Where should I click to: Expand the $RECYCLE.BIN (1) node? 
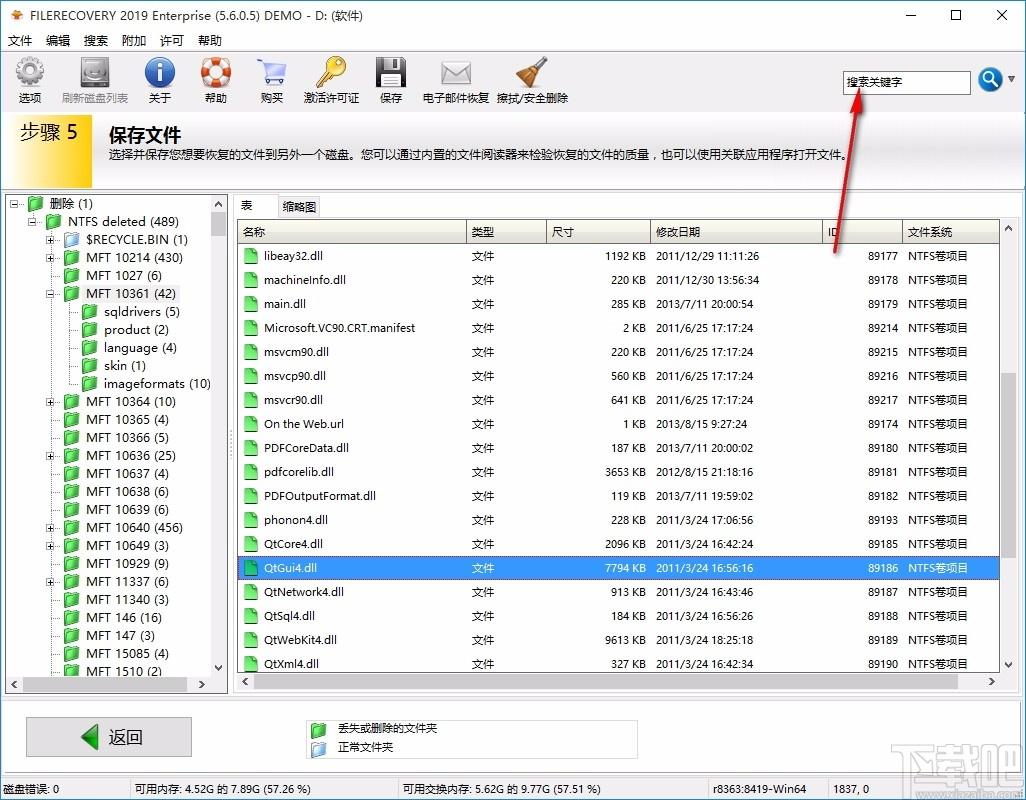point(50,240)
